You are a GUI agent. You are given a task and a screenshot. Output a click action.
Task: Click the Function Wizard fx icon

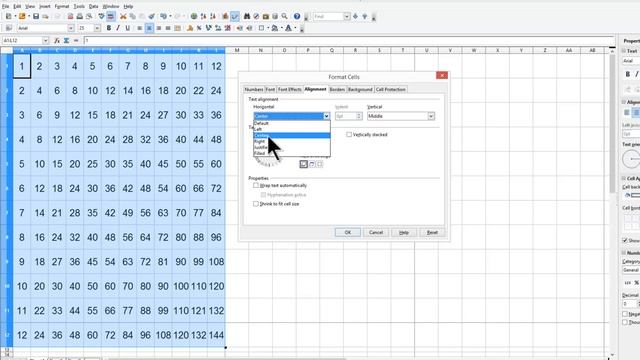pos(57,40)
